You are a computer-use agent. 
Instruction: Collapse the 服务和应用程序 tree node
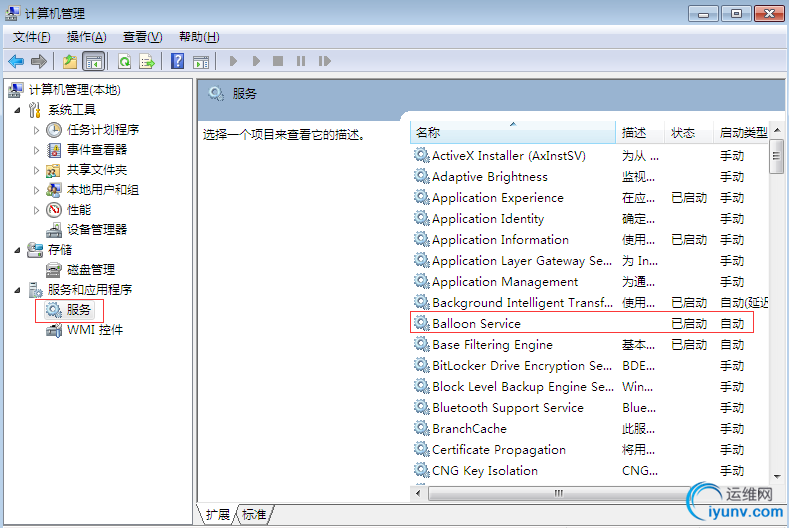pos(17,290)
